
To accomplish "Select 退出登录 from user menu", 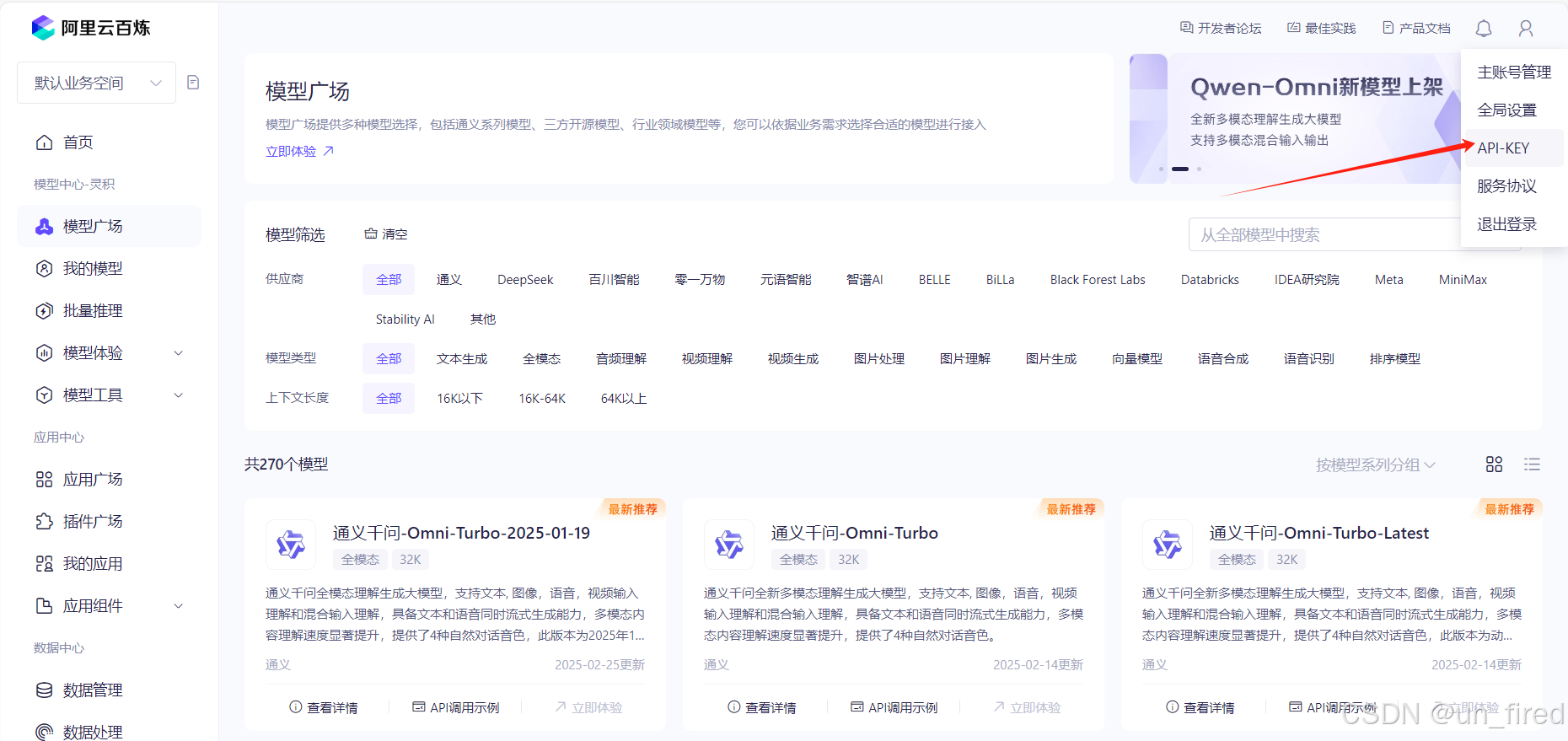I will 1514,224.
